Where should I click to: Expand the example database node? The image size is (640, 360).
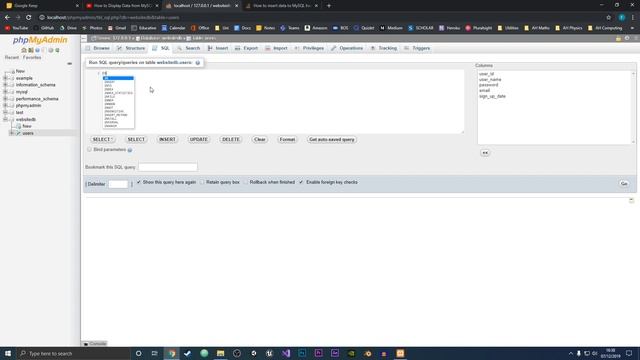click(x=5, y=78)
